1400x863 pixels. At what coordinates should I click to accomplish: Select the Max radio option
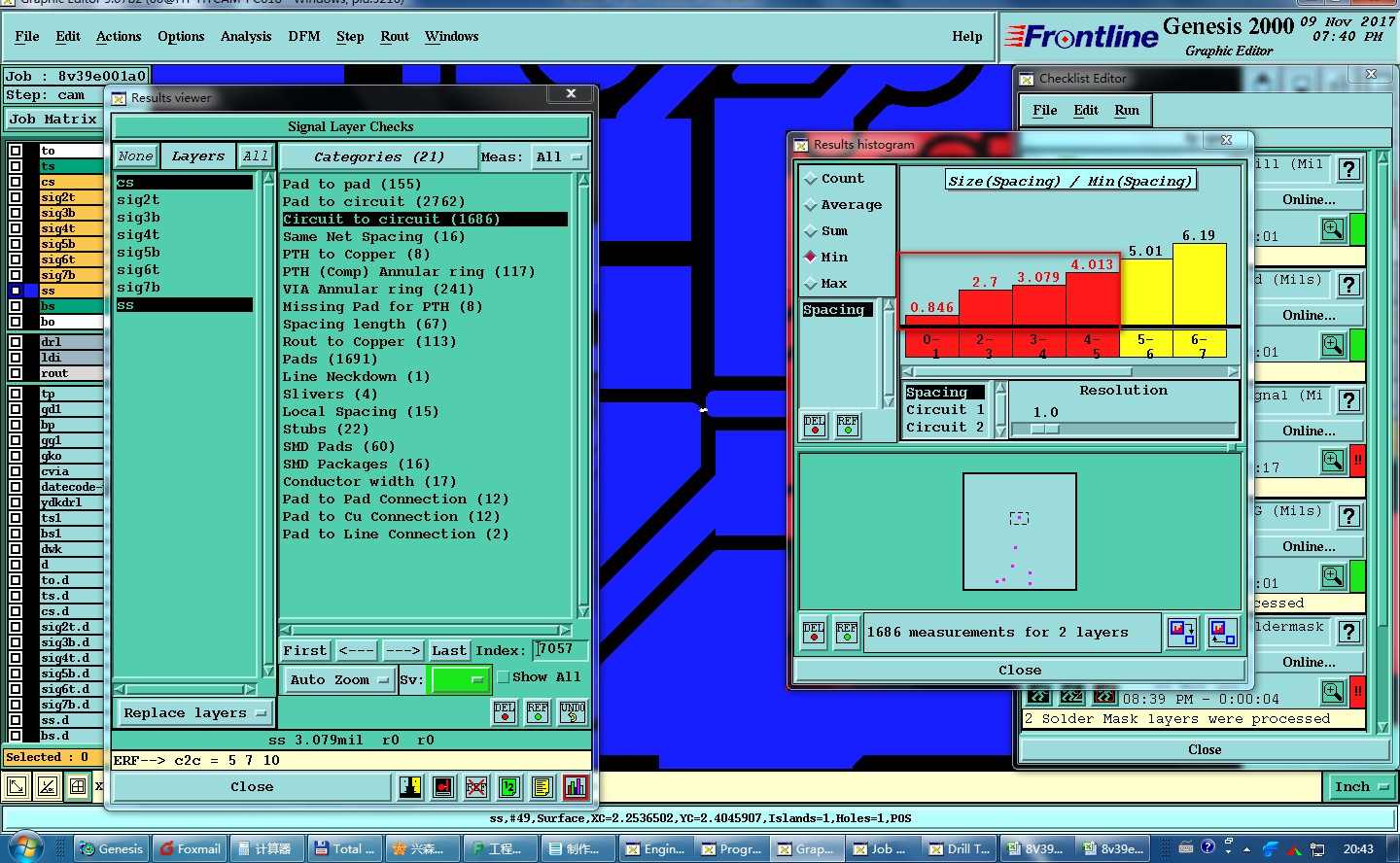825,284
